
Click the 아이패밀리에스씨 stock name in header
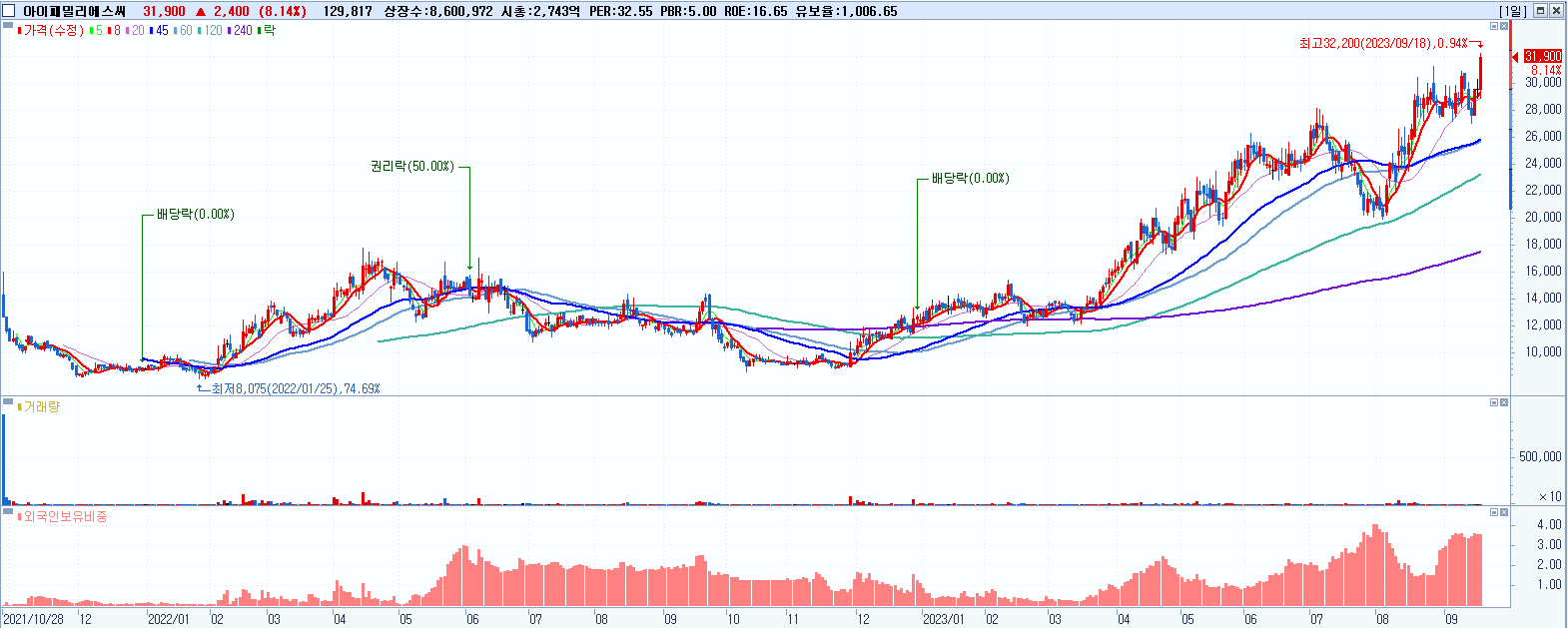74,11
